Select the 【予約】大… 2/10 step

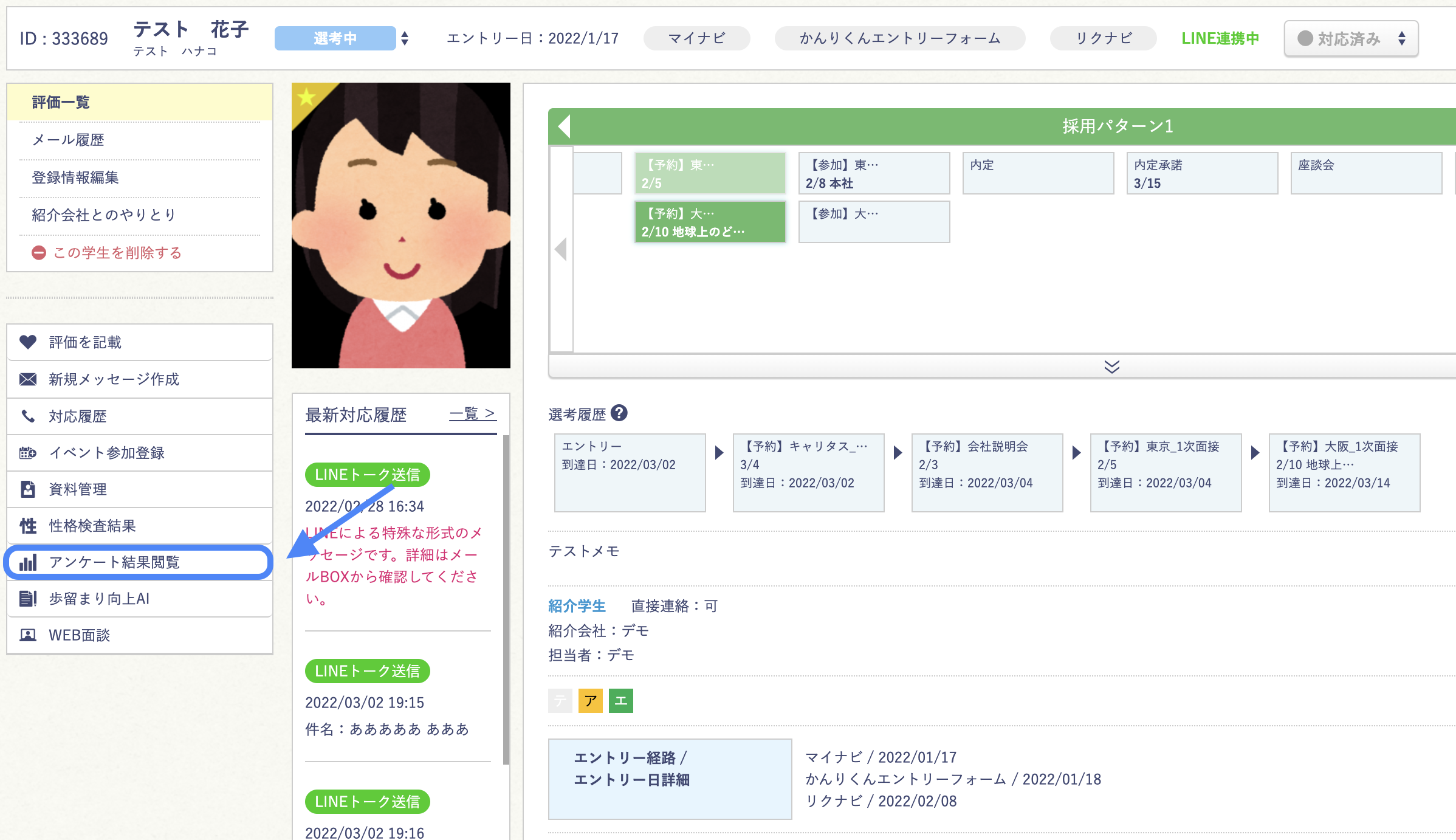[x=710, y=222]
